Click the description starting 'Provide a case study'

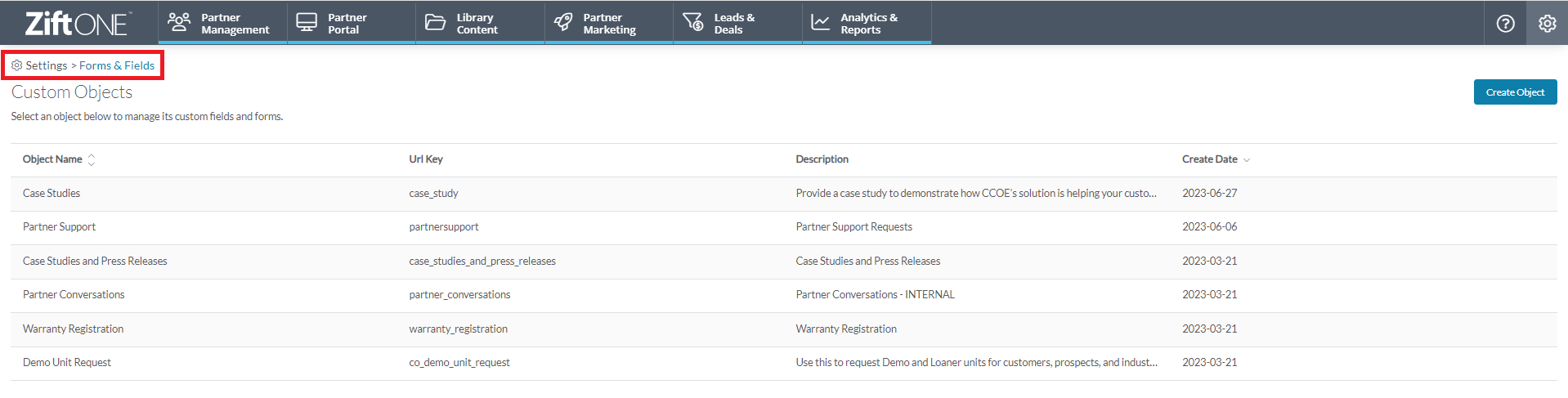(976, 194)
